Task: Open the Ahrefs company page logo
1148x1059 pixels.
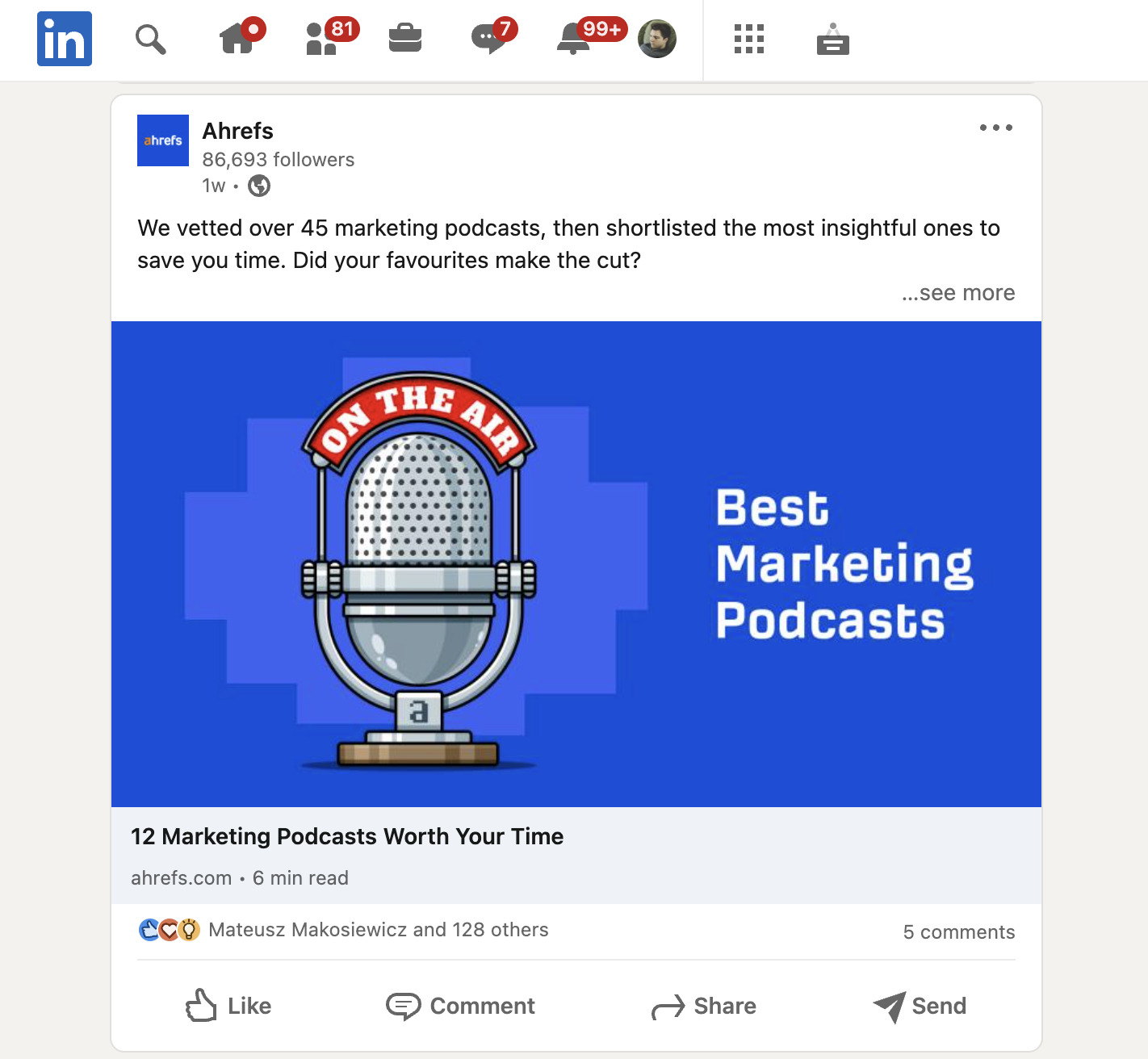Action: click(x=162, y=140)
